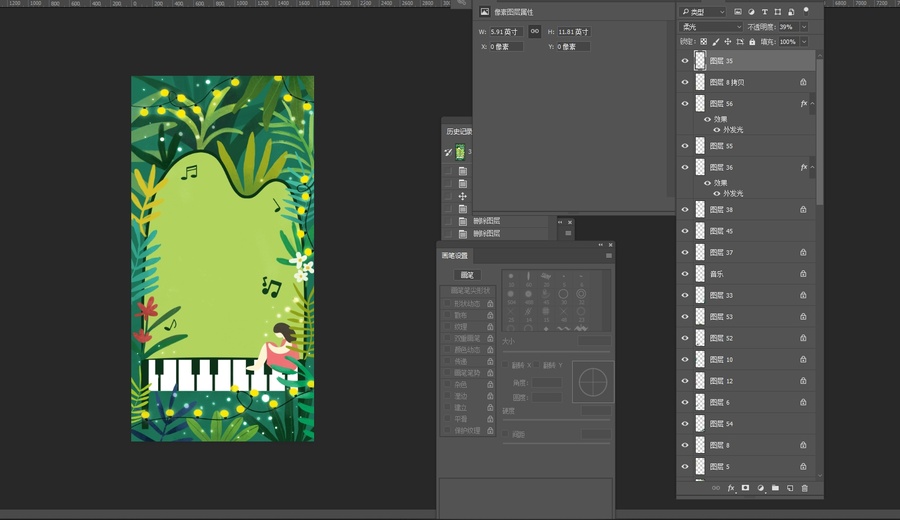The image size is (900, 520).
Task: Click the width W input field
Action: 506,32
